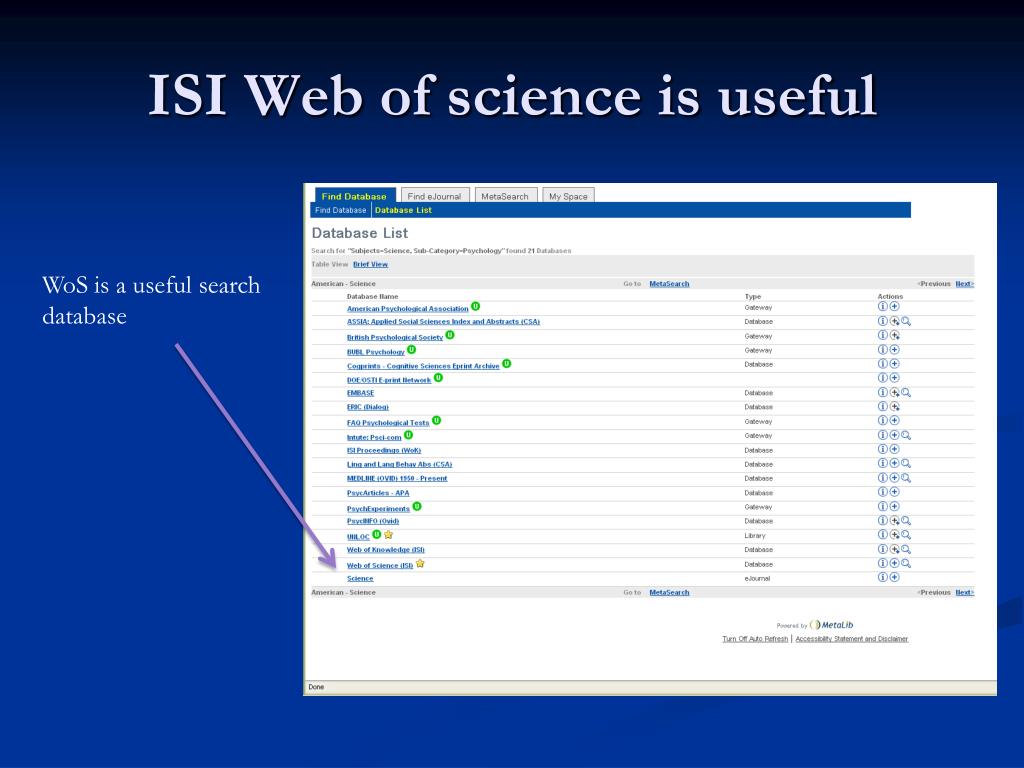The height and width of the screenshot is (768, 1024).
Task: Open the ERIC (Dialog) link
Action: (368, 408)
